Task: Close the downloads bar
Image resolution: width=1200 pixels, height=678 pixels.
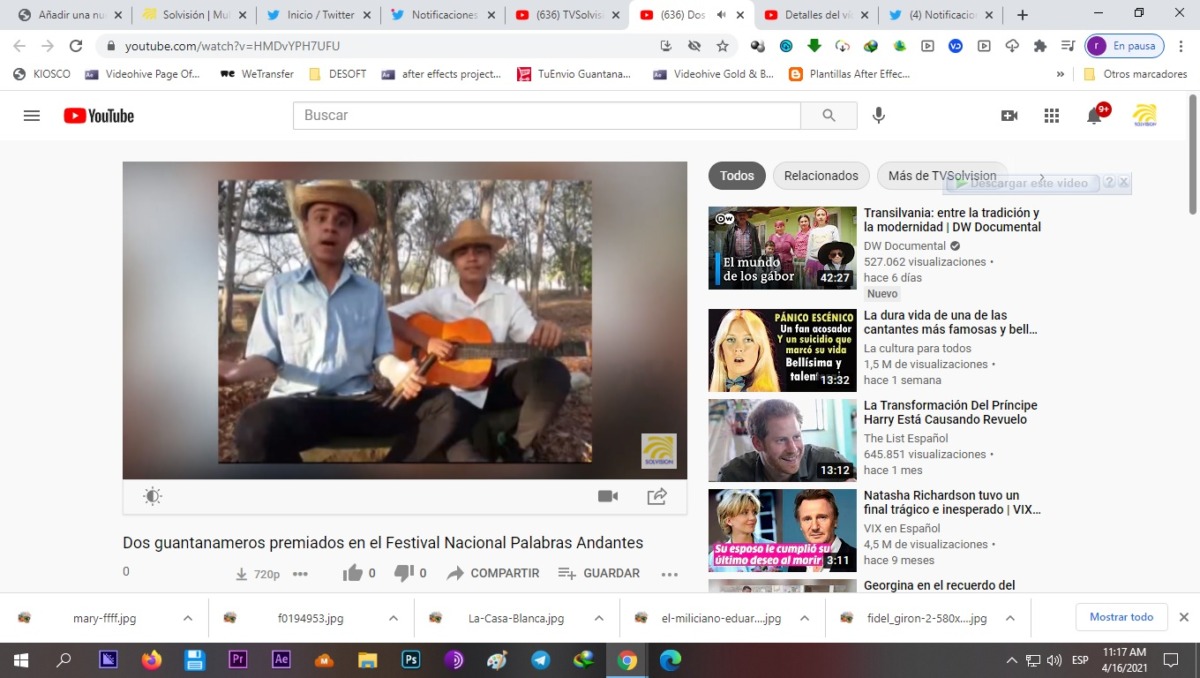Action: [x=1184, y=617]
